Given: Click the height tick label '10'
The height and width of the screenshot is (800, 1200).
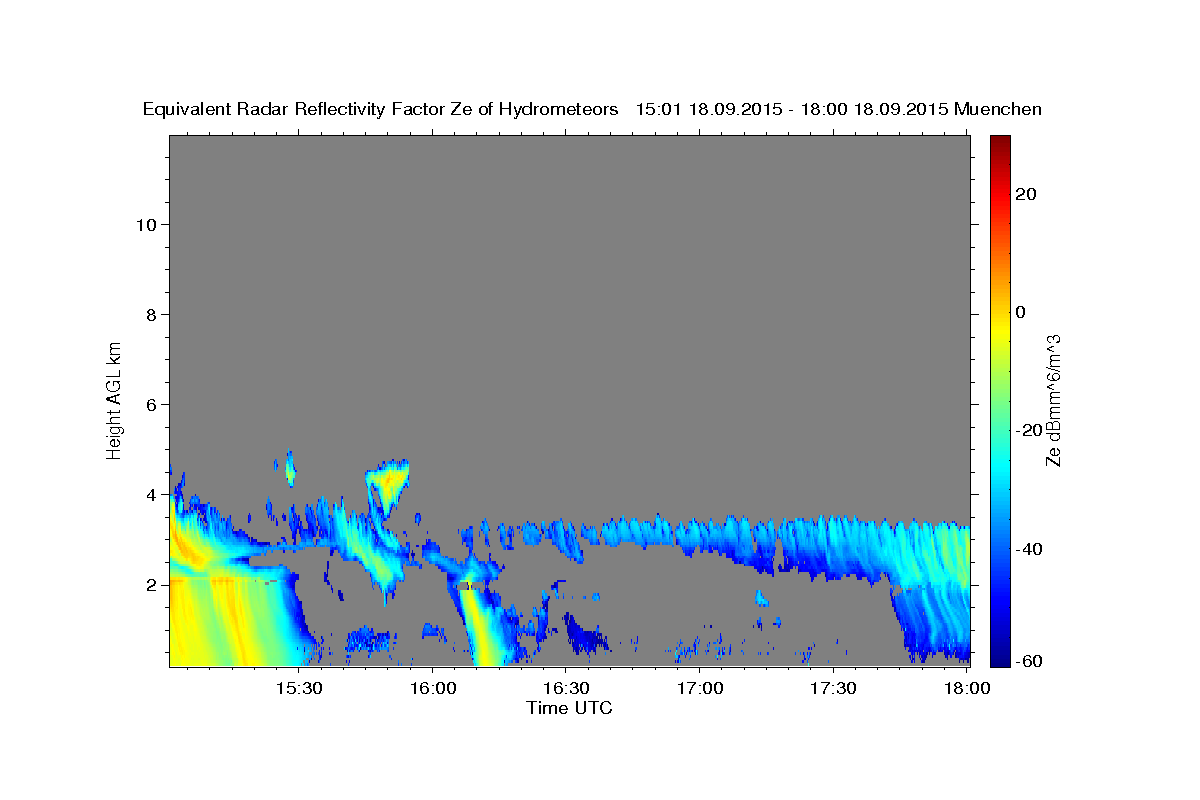Looking at the screenshot, I should click(x=147, y=225).
